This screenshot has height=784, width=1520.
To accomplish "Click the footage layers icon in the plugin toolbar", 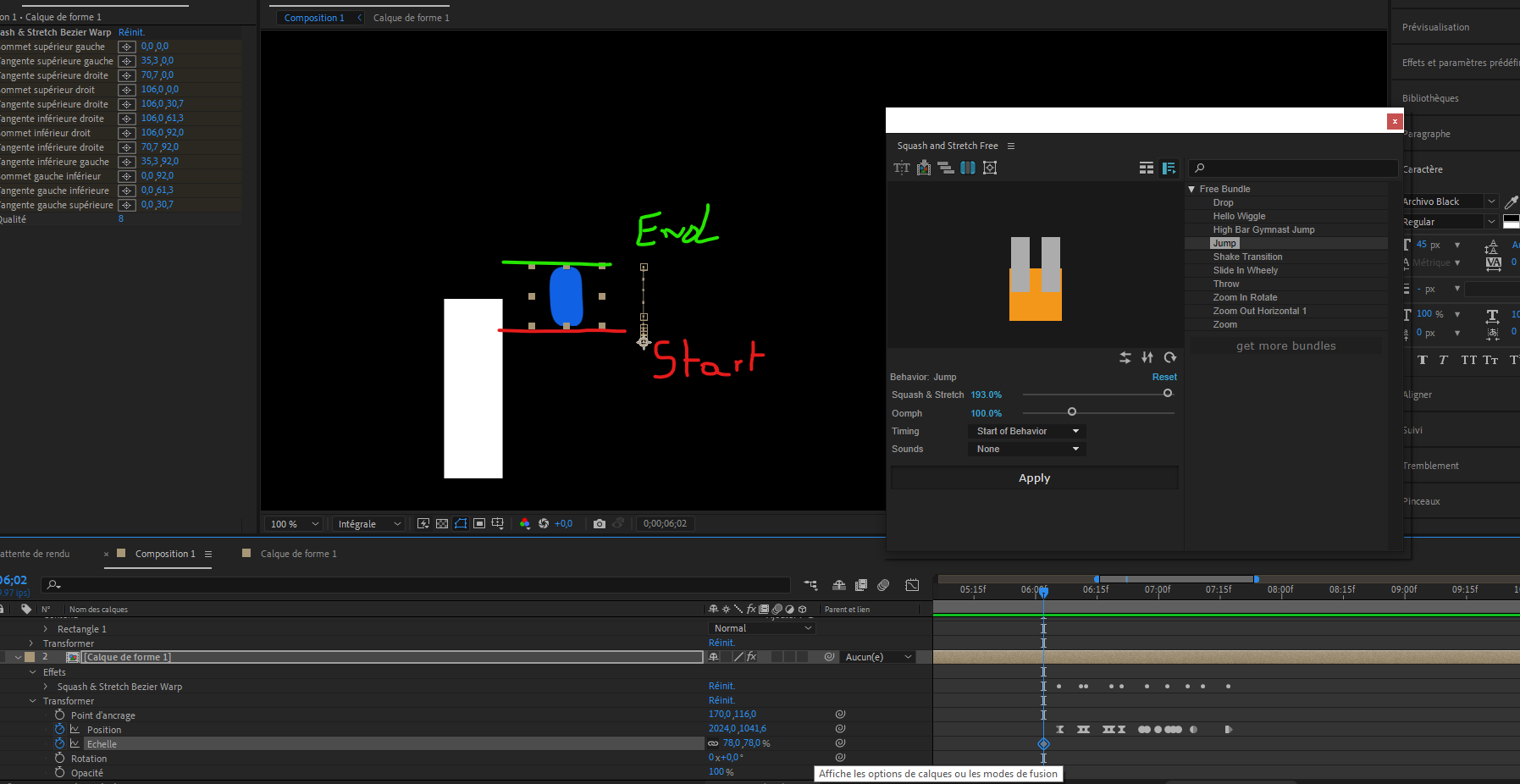I will point(924,168).
